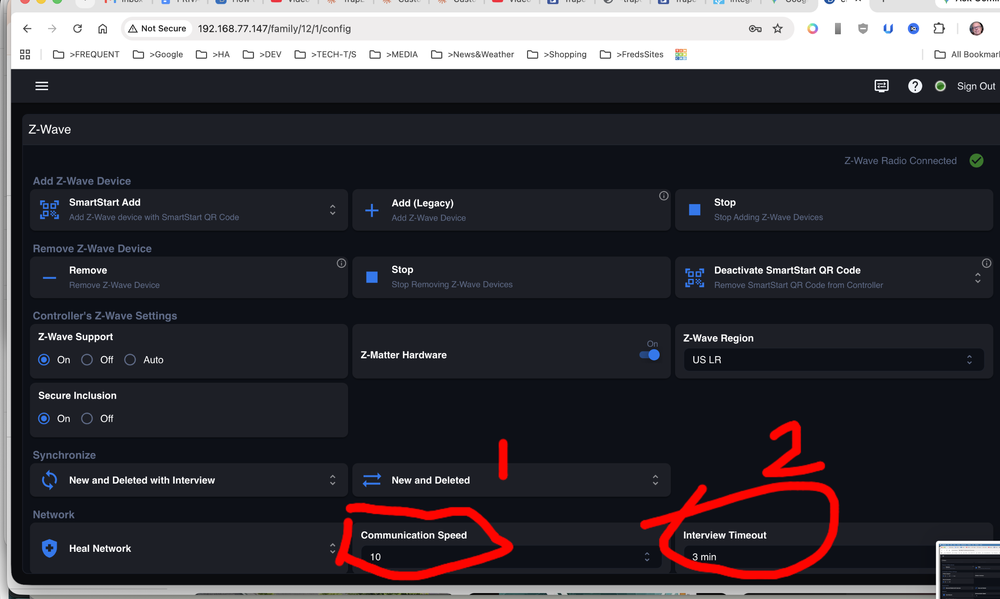
Task: Open the Communication Speed dropdown showing 10
Action: click(x=510, y=557)
